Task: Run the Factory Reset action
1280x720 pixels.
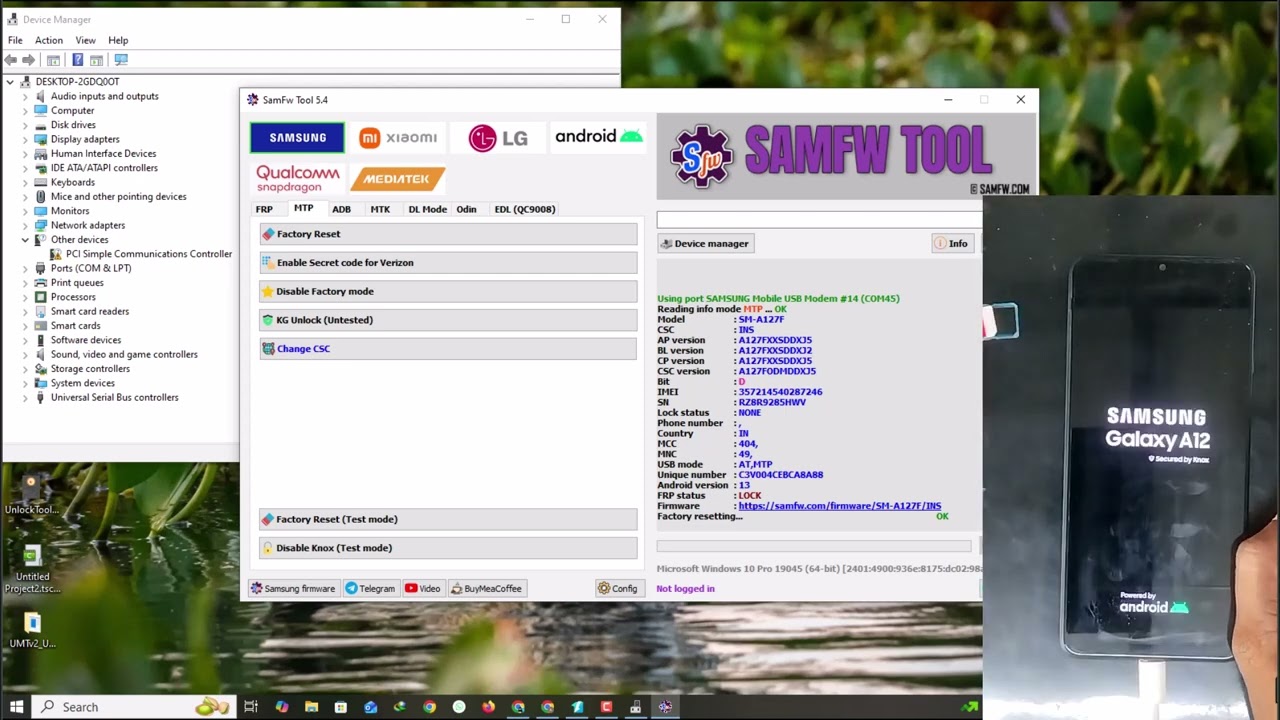Action: (x=448, y=234)
